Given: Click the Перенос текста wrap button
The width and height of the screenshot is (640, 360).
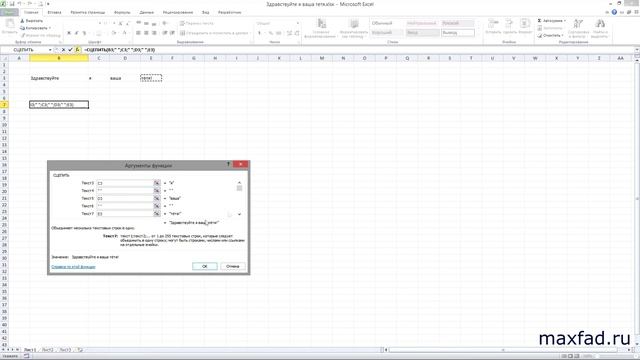Looking at the screenshot, I should pyautogui.click(x=197, y=23).
